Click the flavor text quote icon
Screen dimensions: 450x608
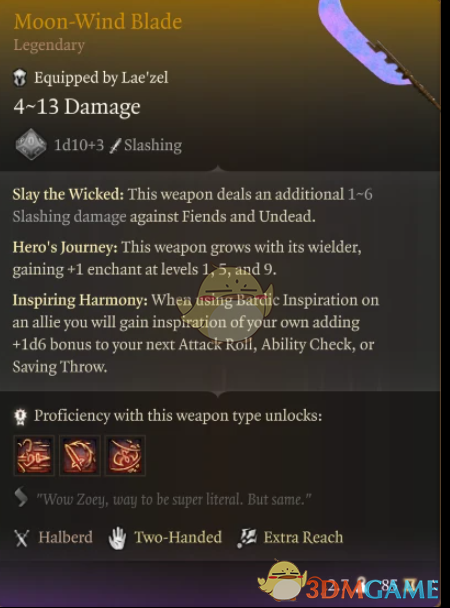(x=21, y=497)
